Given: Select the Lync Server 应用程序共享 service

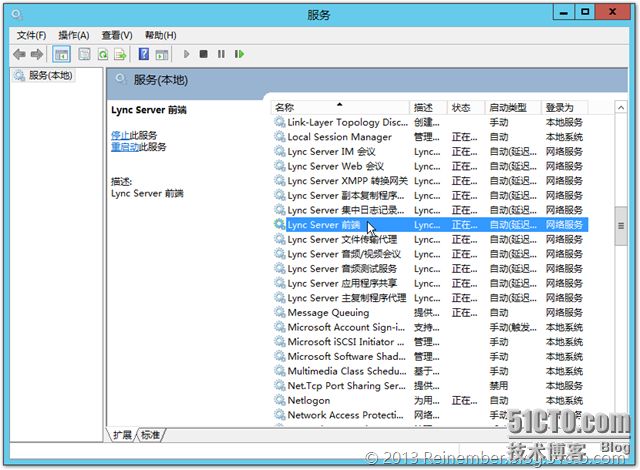Looking at the screenshot, I should pos(430,284).
